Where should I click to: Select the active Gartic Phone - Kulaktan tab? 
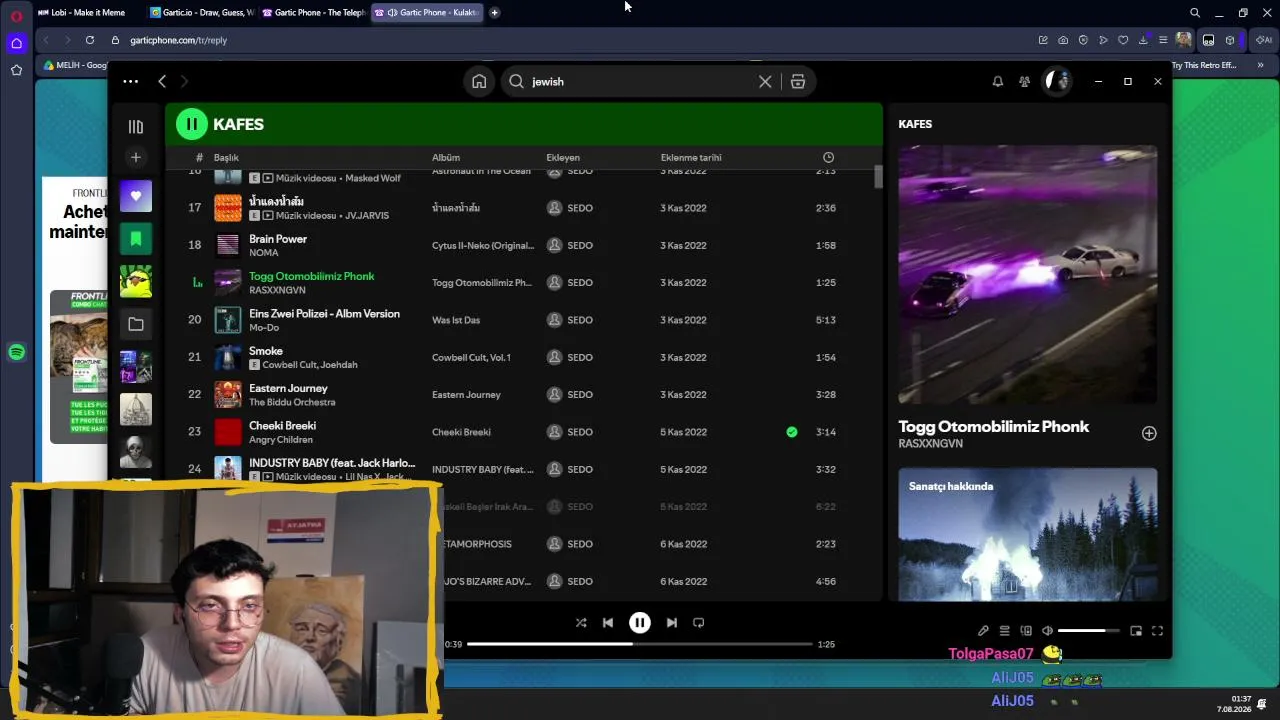click(x=426, y=12)
